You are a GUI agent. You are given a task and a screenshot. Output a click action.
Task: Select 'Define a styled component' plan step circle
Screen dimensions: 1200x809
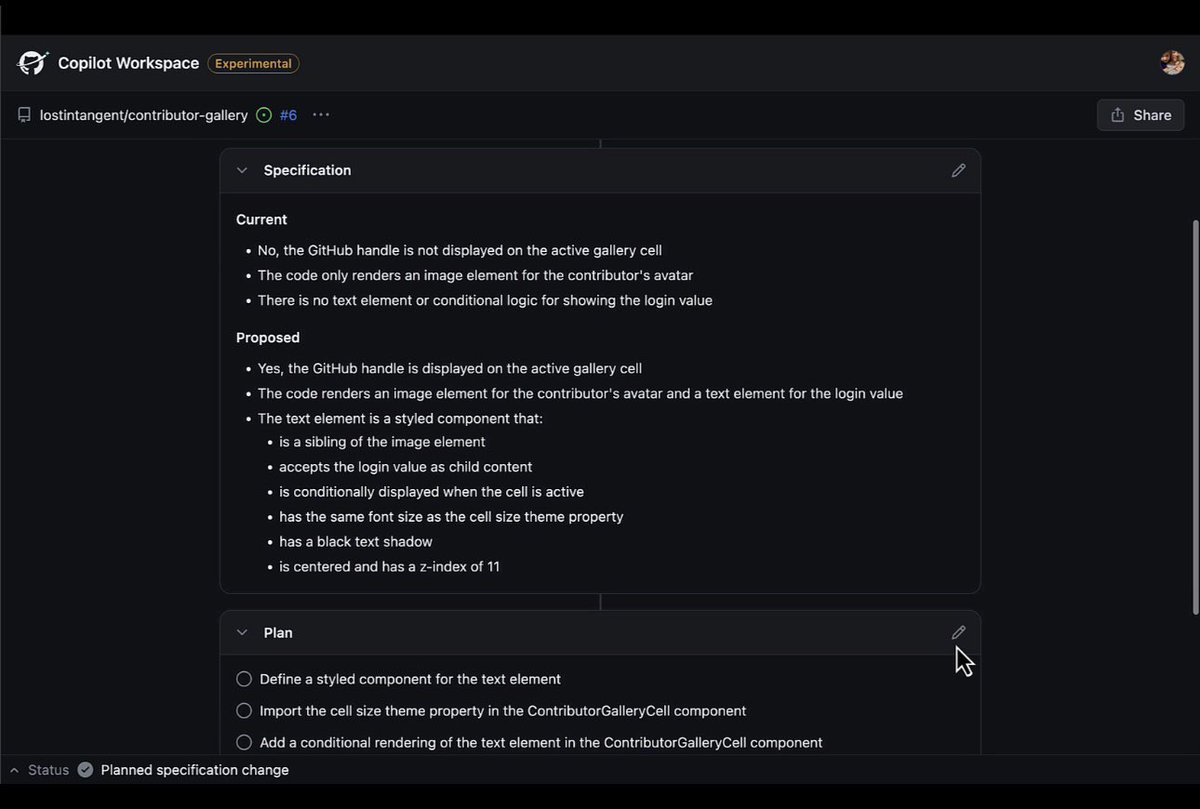244,679
